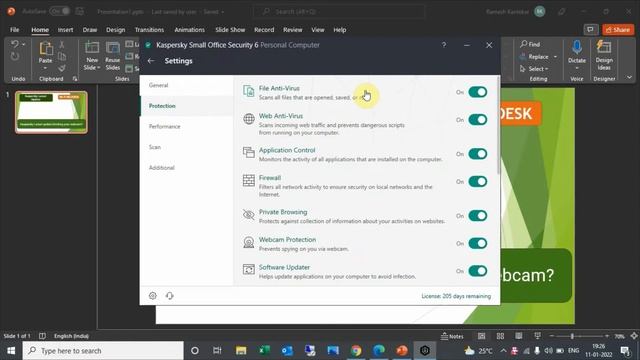The width and height of the screenshot is (640, 360).
Task: Open Find in Editing group
Action: tap(530, 44)
